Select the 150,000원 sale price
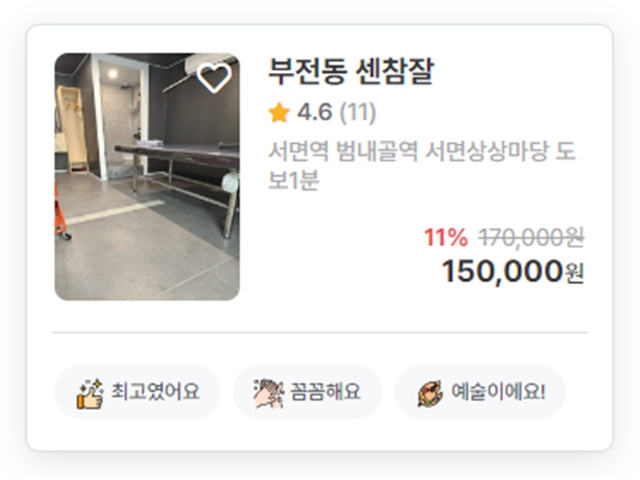 point(513,271)
